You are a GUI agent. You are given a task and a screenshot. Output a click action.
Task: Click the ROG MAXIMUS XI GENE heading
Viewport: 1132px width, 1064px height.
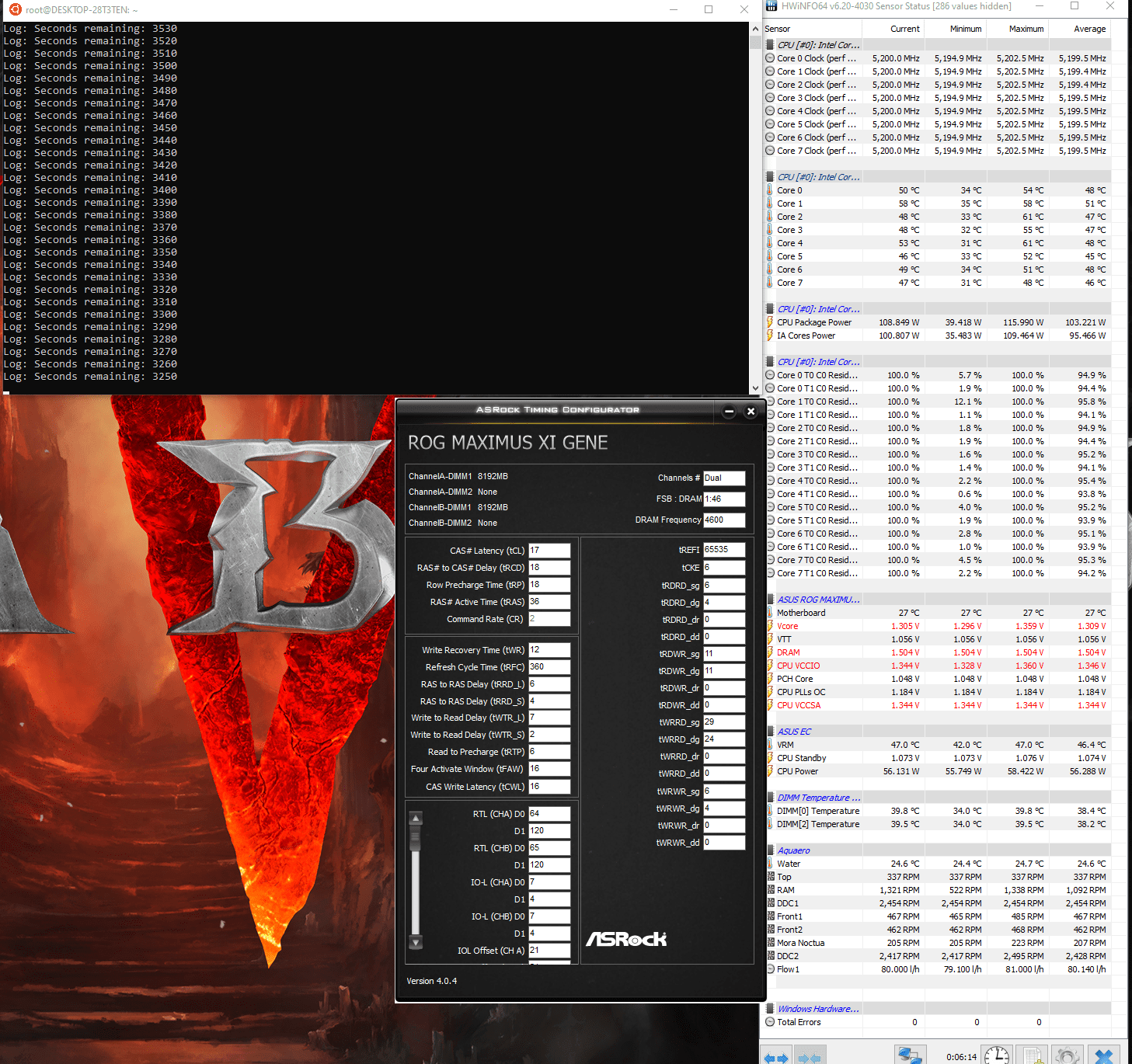(x=508, y=443)
